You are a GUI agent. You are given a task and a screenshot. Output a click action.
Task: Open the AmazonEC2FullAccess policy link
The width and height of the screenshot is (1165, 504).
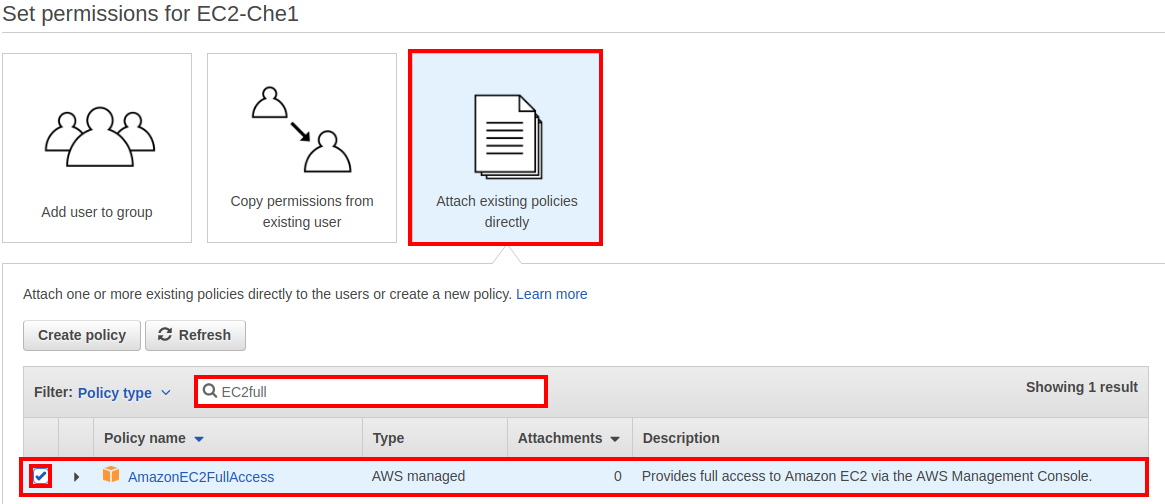(x=201, y=477)
